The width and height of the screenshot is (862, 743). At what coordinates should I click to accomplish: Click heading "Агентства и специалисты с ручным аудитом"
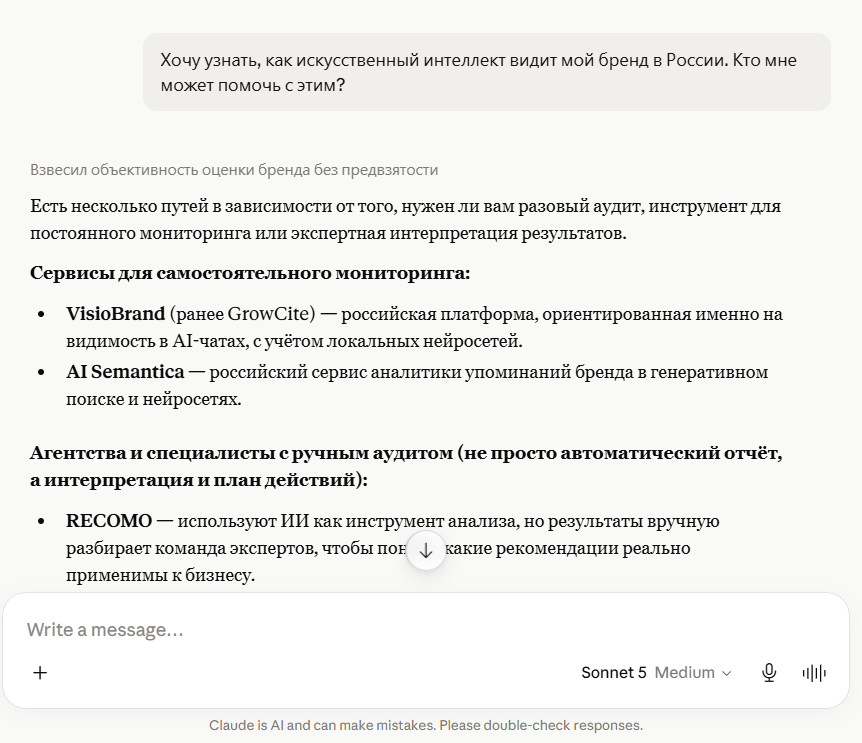(241, 453)
